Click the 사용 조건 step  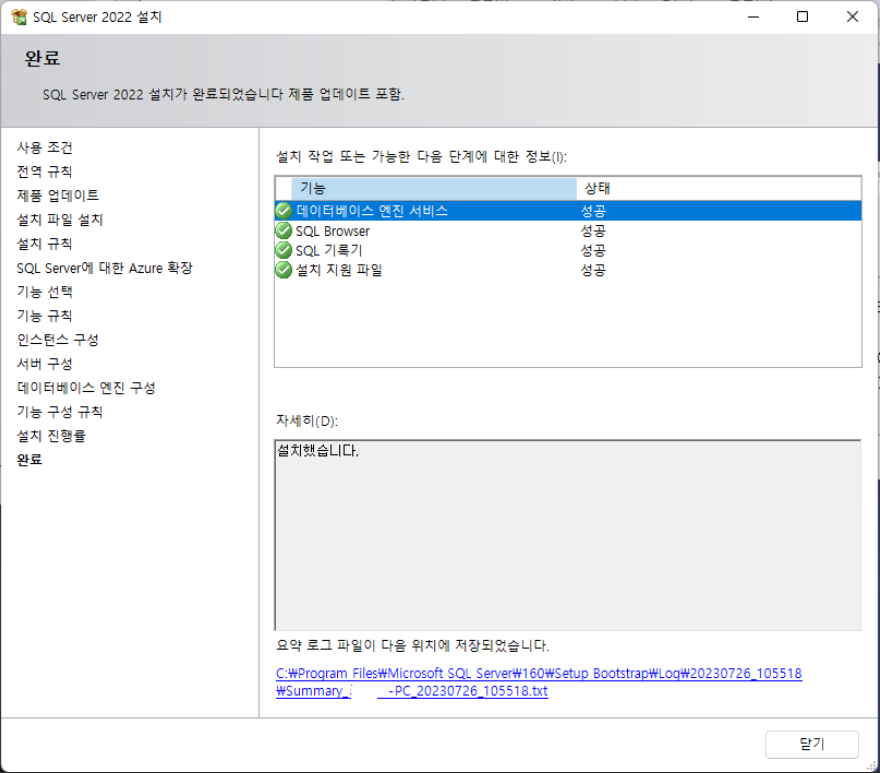44,148
